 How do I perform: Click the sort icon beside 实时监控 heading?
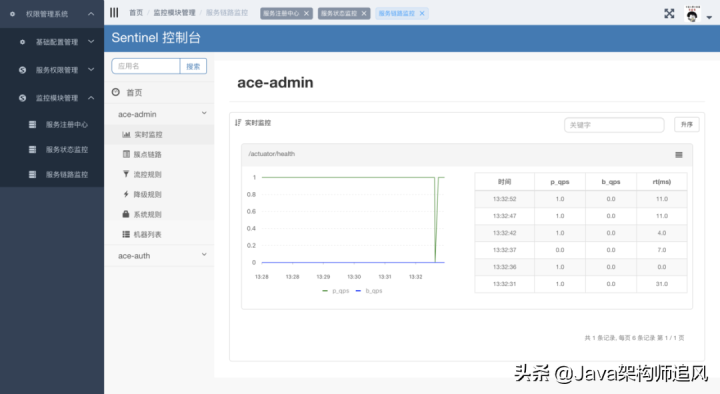(x=238, y=123)
